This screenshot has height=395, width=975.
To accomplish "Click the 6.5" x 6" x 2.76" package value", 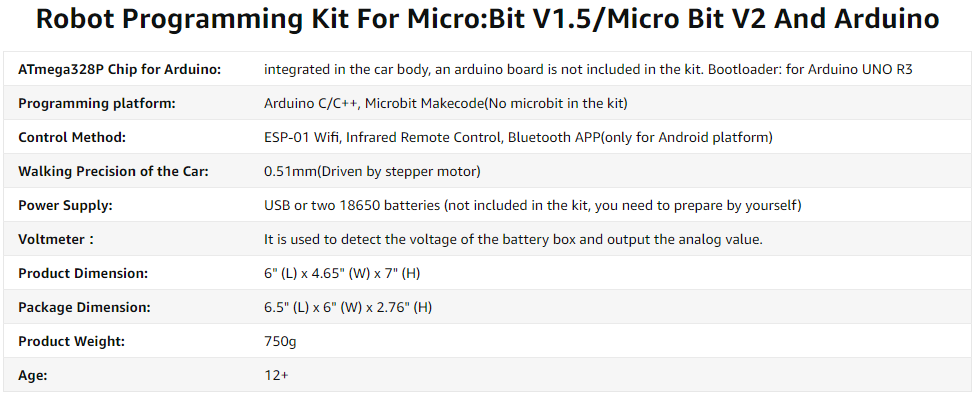I will coord(348,307).
